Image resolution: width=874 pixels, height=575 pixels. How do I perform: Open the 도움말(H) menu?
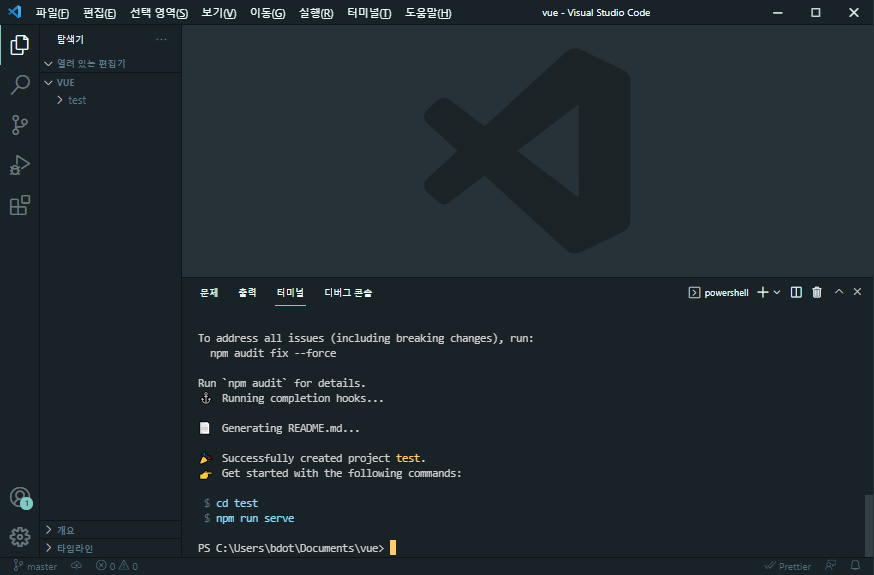point(428,13)
